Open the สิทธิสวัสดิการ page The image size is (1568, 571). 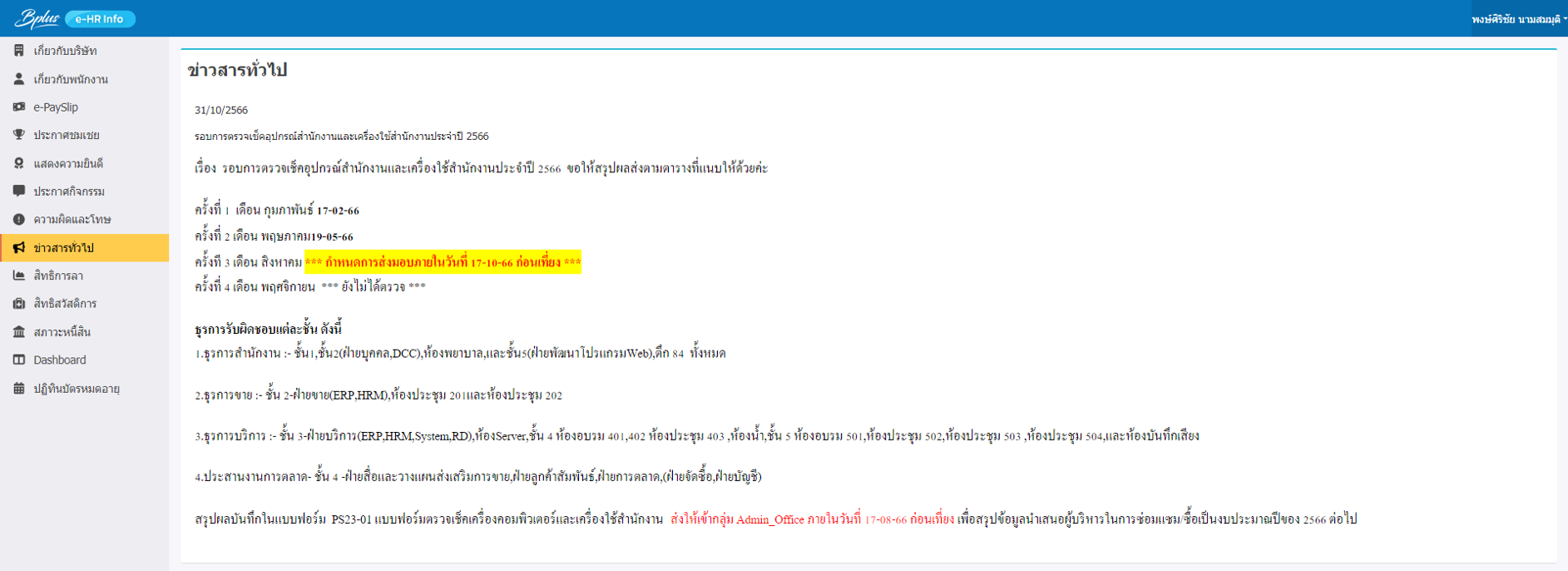84,304
